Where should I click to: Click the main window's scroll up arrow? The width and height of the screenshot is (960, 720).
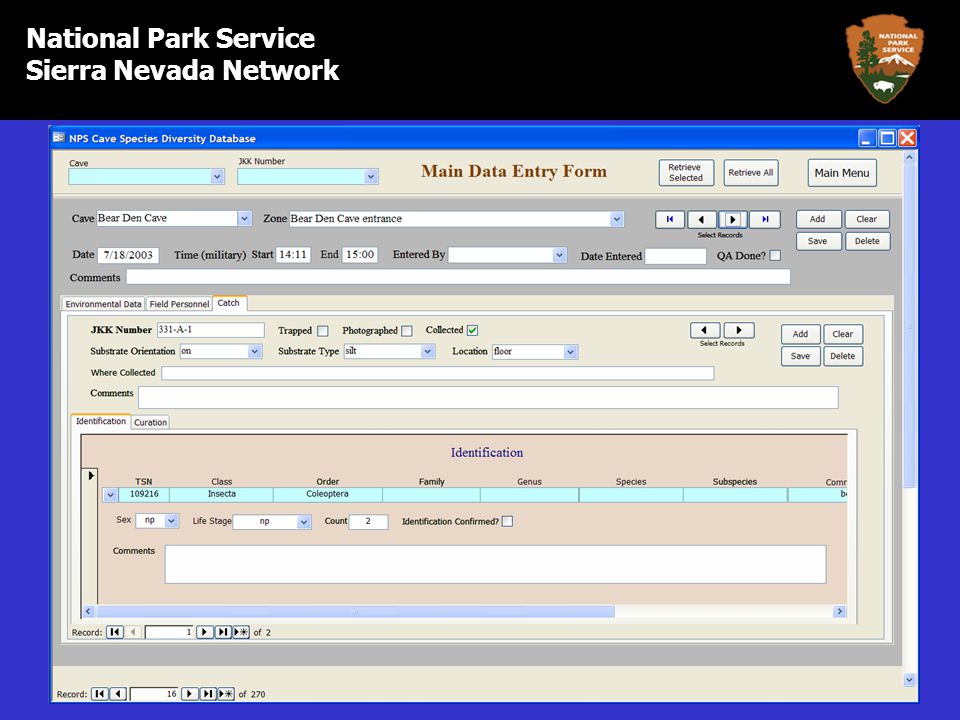pos(909,157)
